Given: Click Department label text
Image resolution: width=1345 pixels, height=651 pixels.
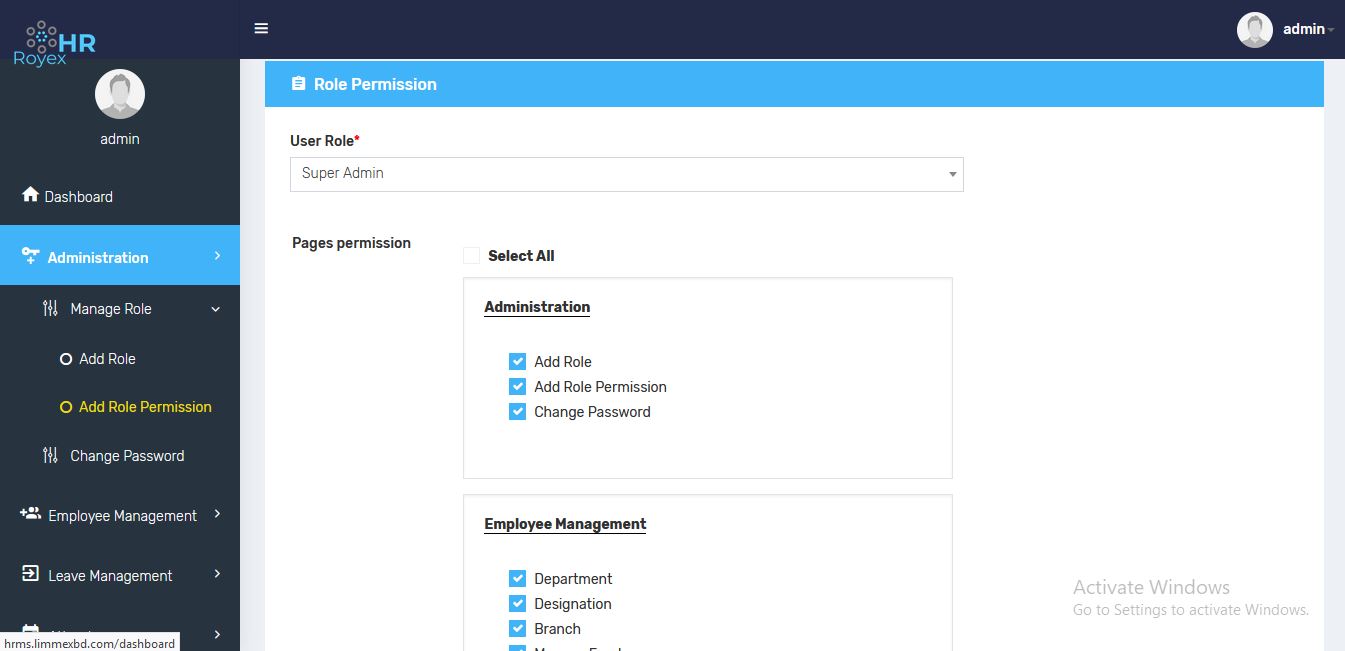Looking at the screenshot, I should 573,579.
